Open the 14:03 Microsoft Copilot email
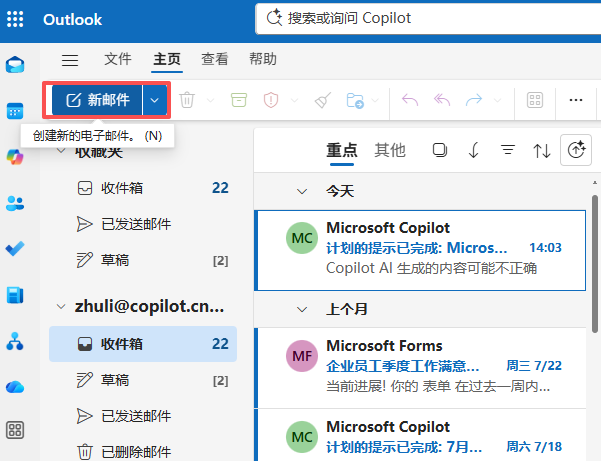 (x=420, y=250)
